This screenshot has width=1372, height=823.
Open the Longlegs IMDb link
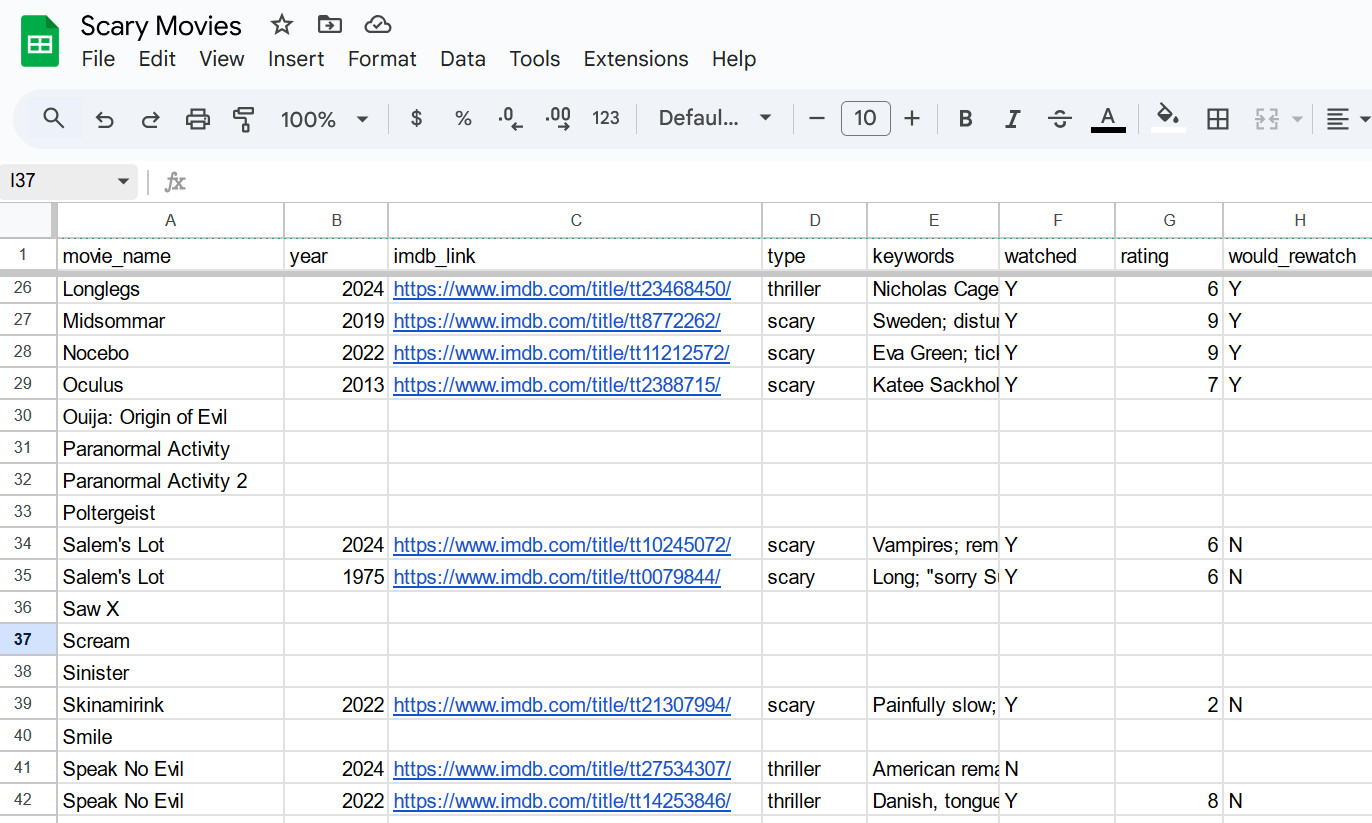[562, 289]
